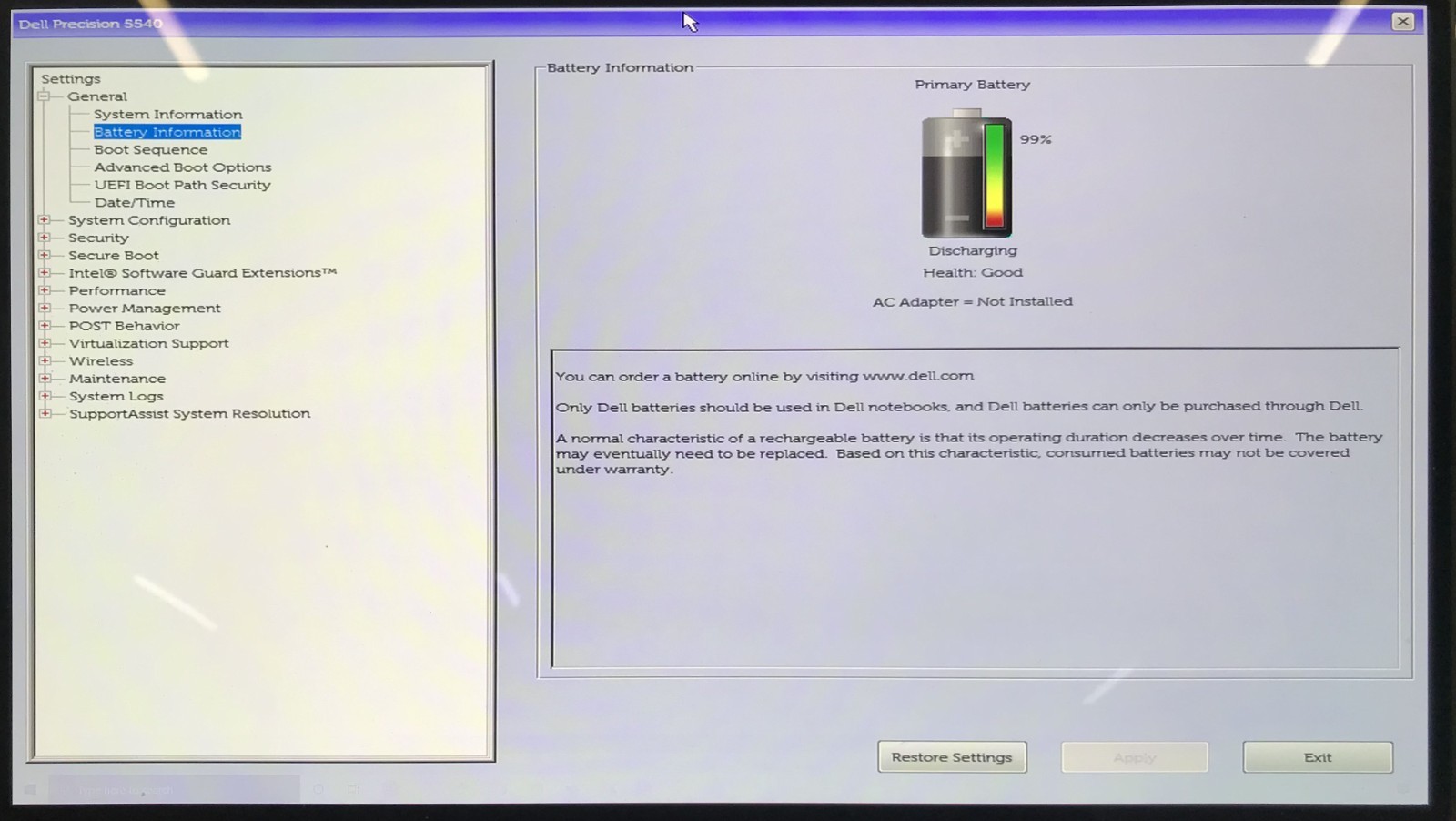
Task: Expand the Security tree node
Action: [44, 238]
